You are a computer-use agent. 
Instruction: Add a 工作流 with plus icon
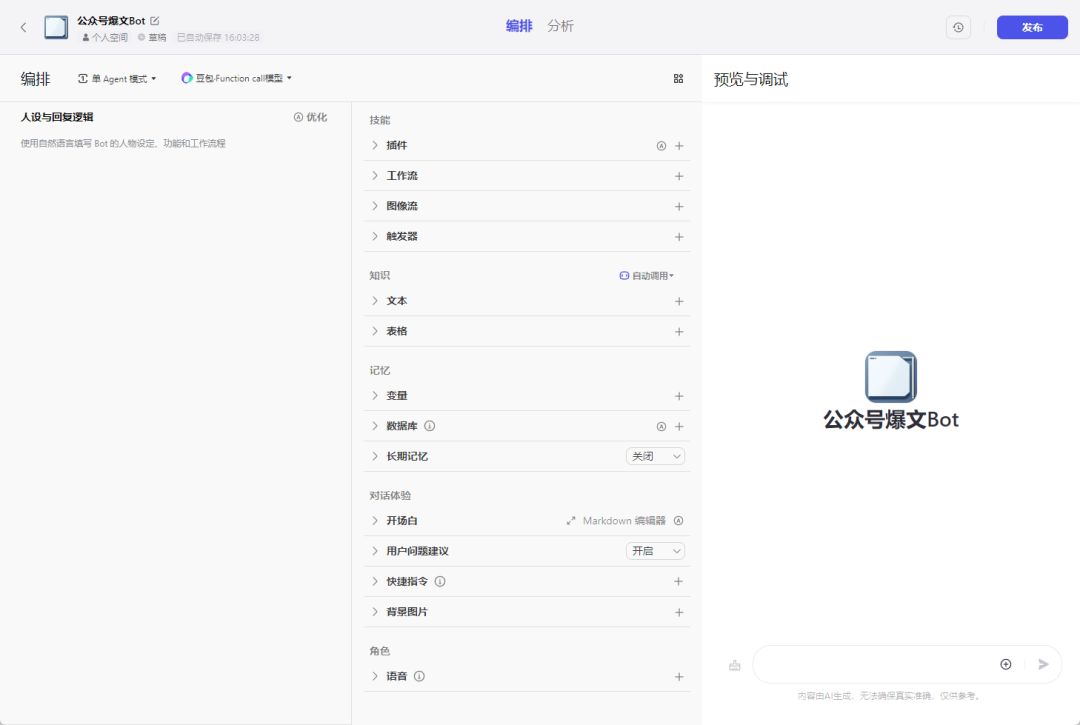pos(679,176)
